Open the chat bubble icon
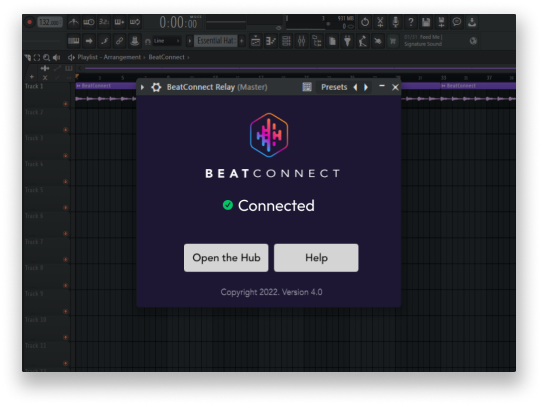 pyautogui.click(x=457, y=22)
